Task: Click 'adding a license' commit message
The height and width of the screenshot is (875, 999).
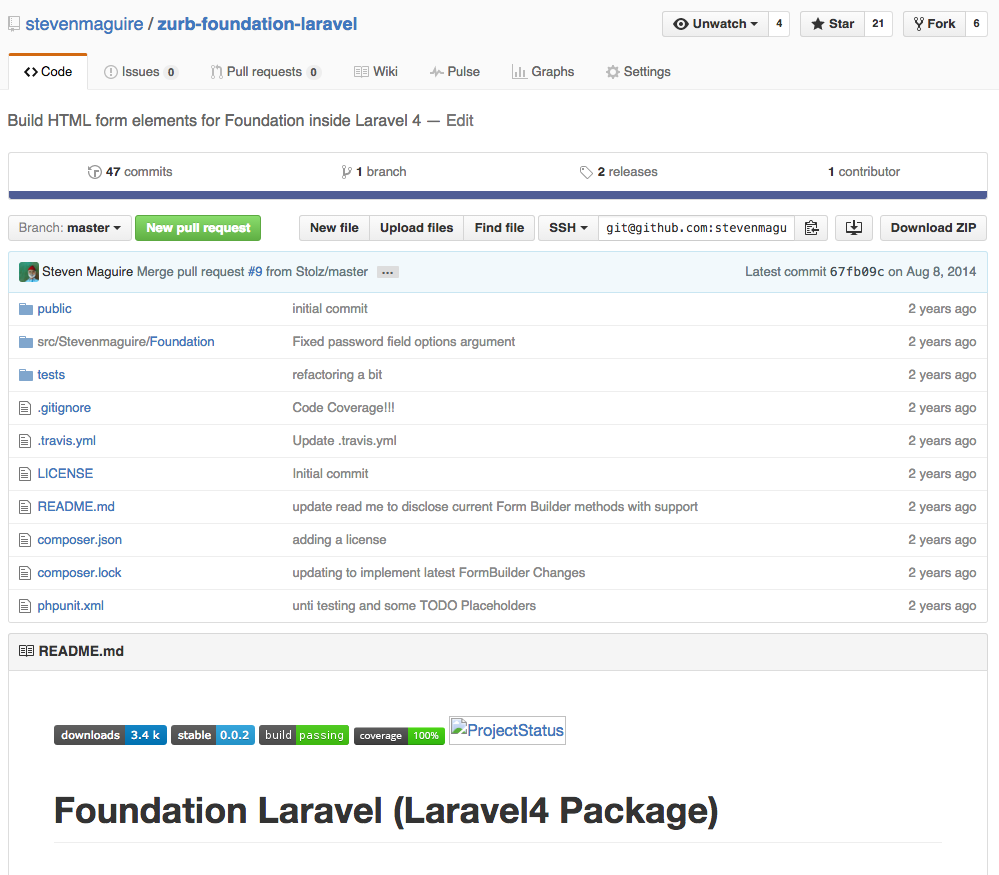Action: (340, 540)
